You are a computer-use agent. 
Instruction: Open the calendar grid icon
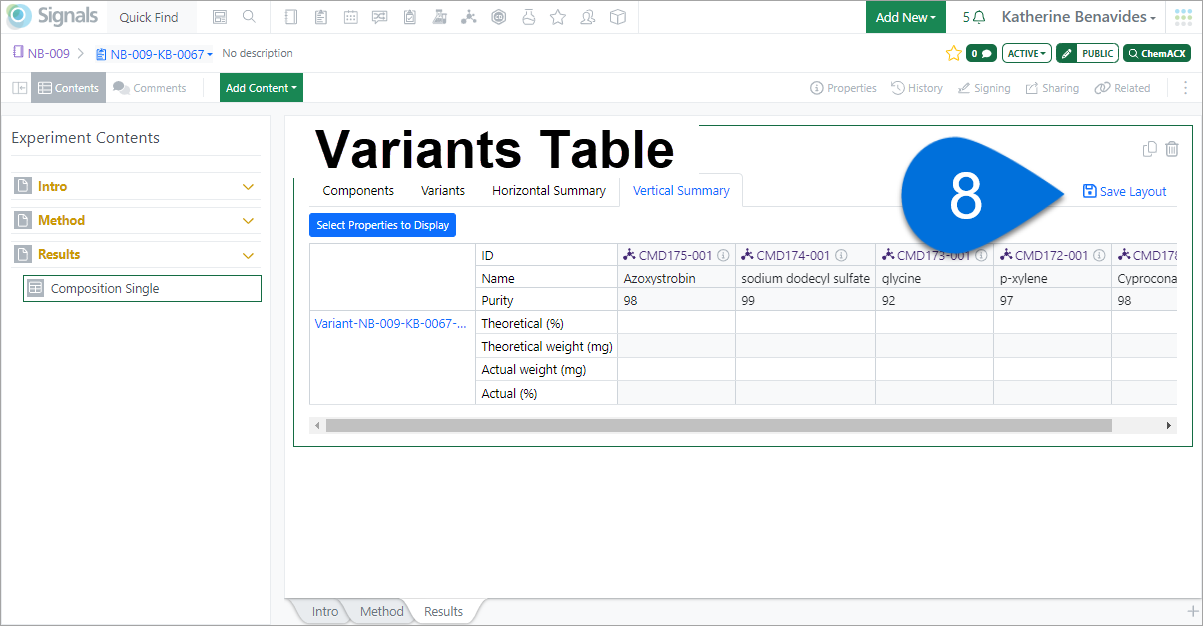click(350, 17)
